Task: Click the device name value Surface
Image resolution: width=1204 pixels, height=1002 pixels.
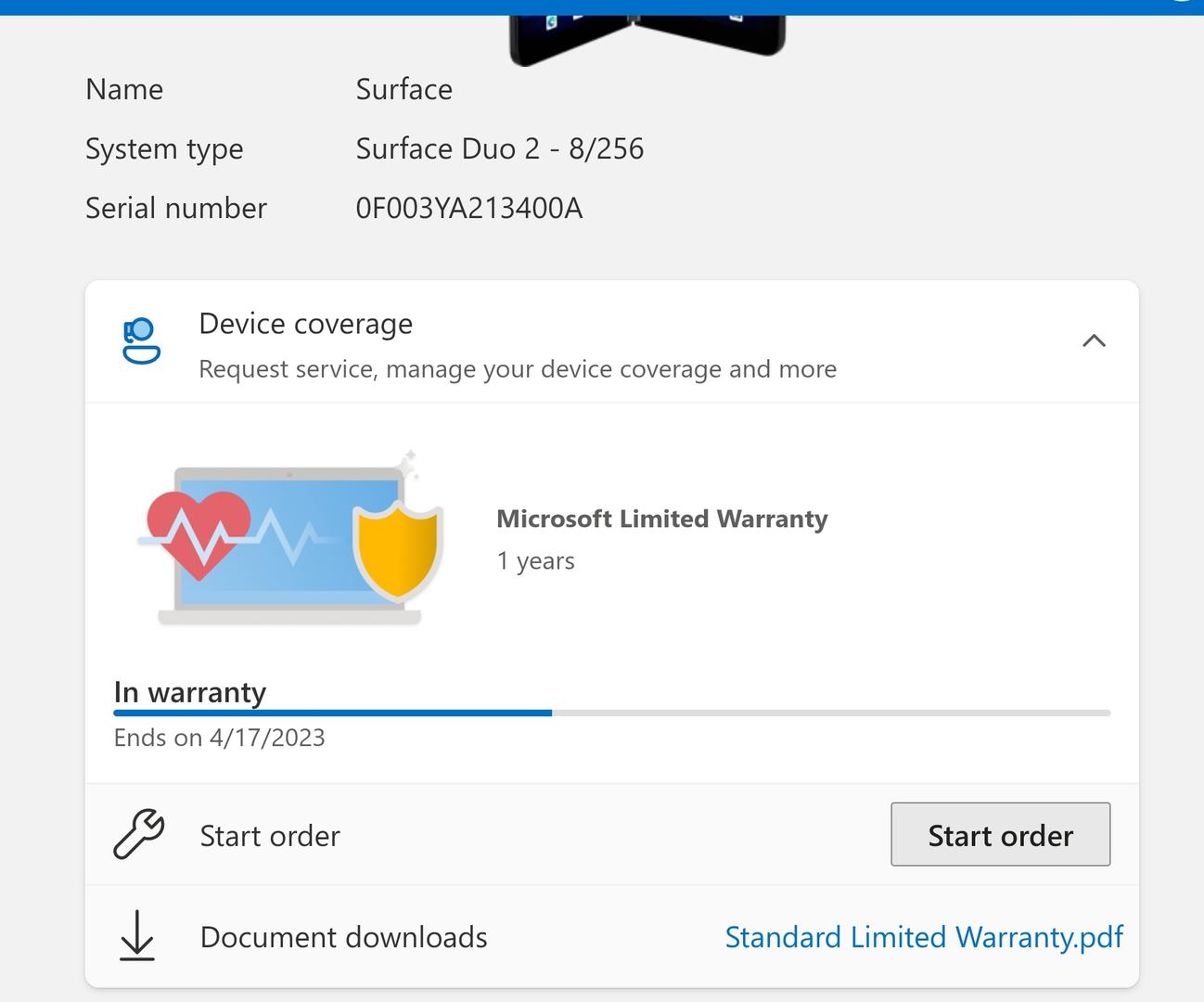Action: point(403,89)
